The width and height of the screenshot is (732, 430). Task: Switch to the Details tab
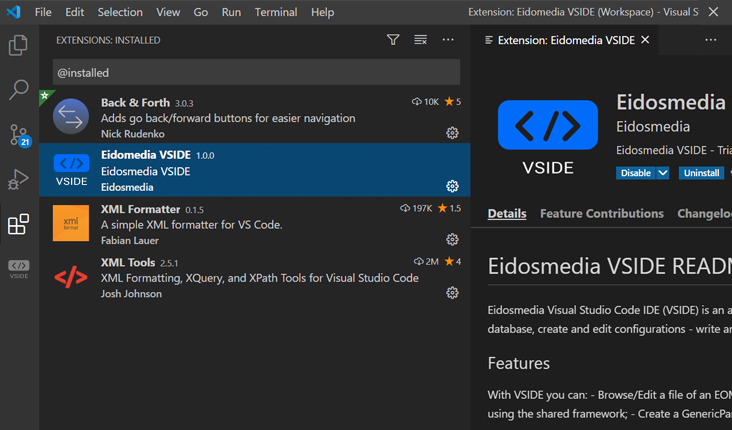click(507, 213)
